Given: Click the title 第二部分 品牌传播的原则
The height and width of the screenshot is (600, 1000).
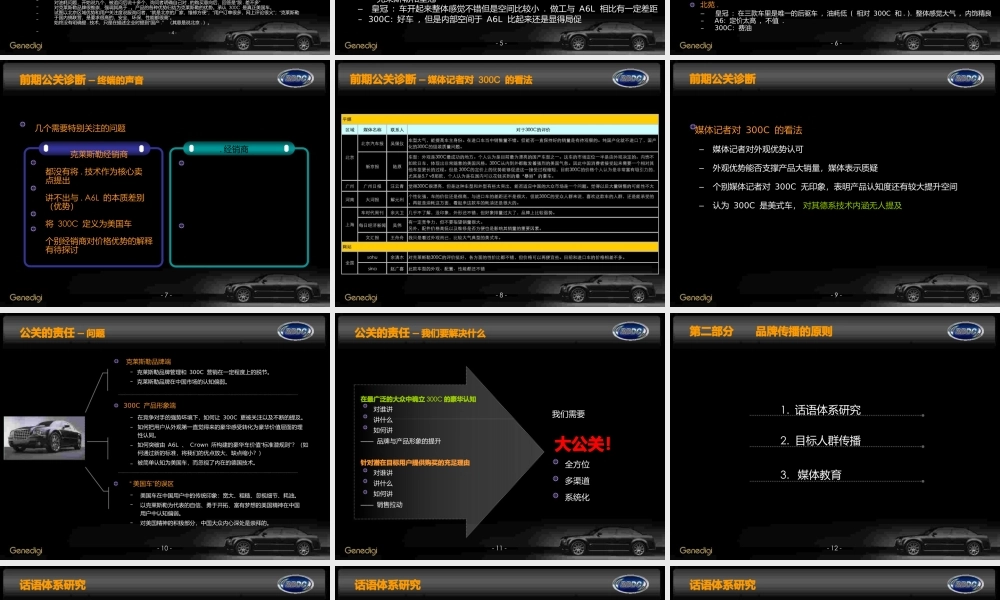Looking at the screenshot, I should tap(761, 332).
